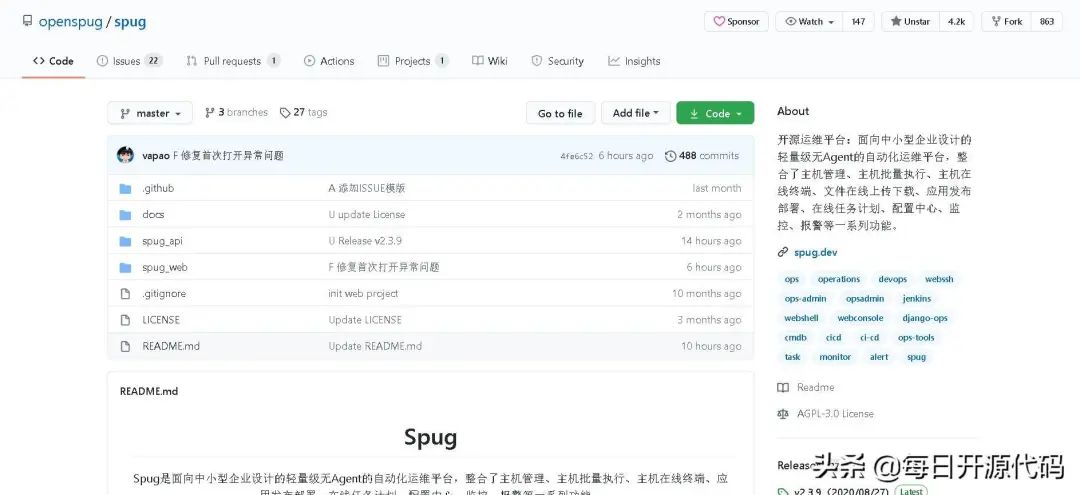Image resolution: width=1080 pixels, height=495 pixels.
Task: Open the Watch dropdown
Action: click(809, 21)
